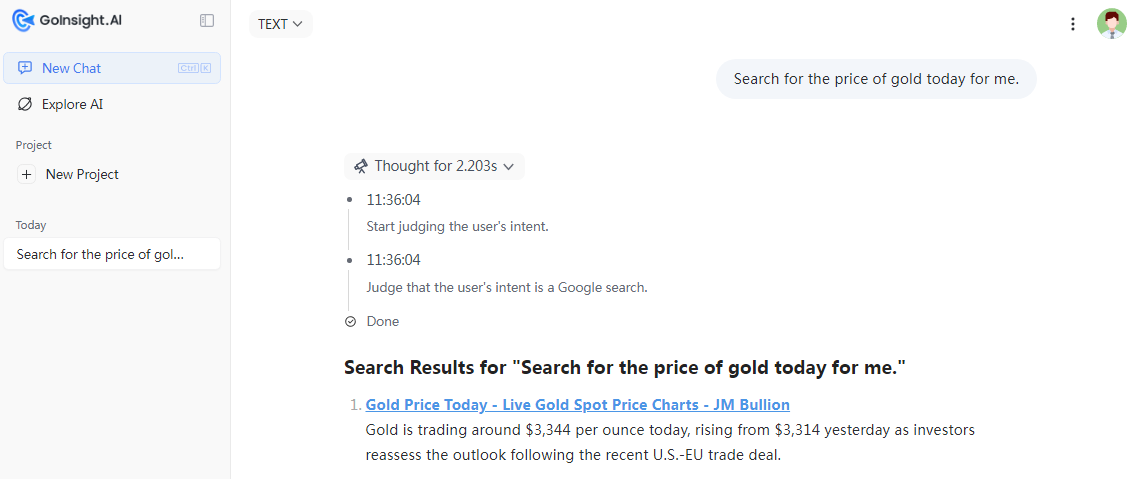
Task: Open Gold Price Today JM Bullion link
Action: 578,404
